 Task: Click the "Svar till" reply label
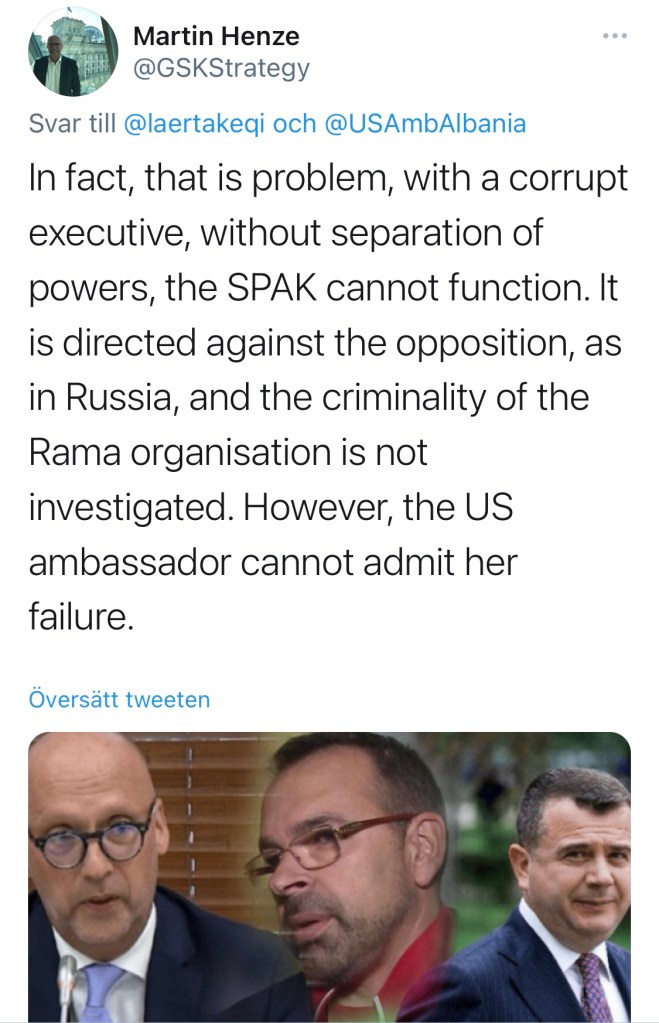[x=72, y=124]
